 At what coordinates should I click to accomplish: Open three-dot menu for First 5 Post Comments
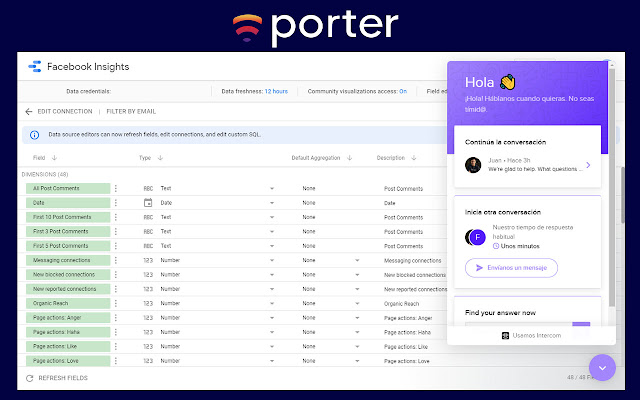pyautogui.click(x=116, y=246)
